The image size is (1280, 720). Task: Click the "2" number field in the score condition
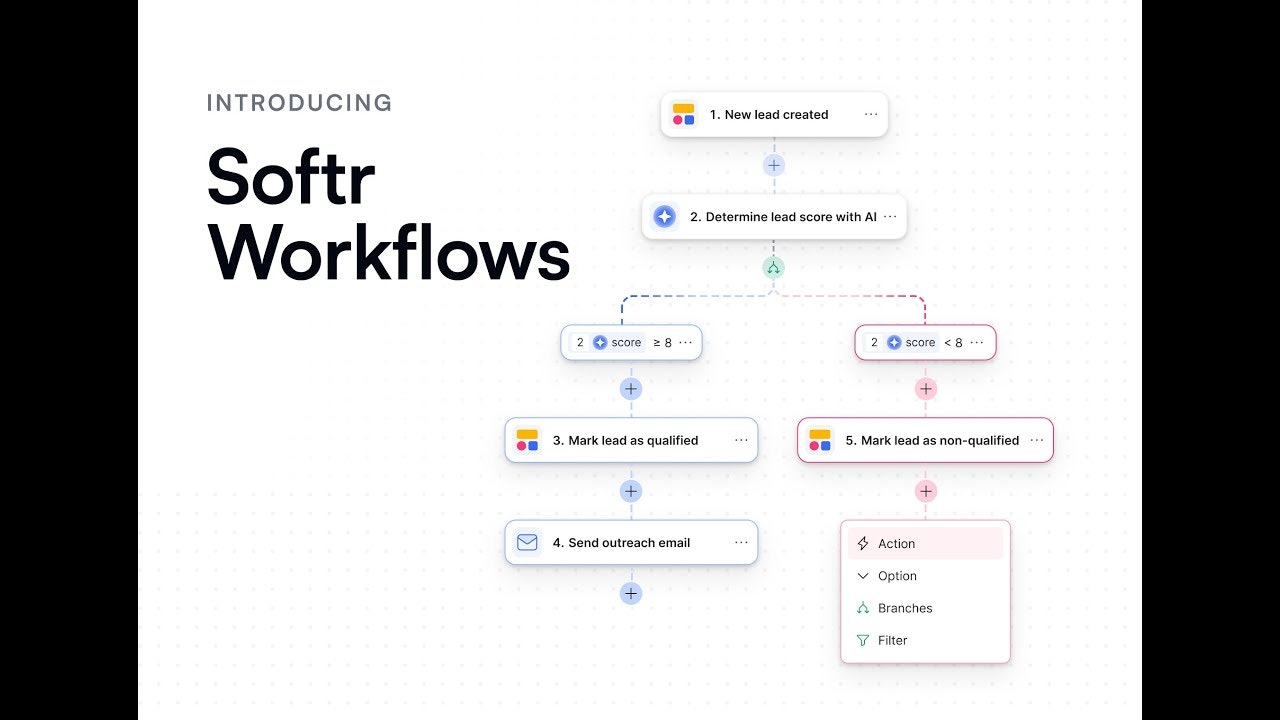pos(580,342)
